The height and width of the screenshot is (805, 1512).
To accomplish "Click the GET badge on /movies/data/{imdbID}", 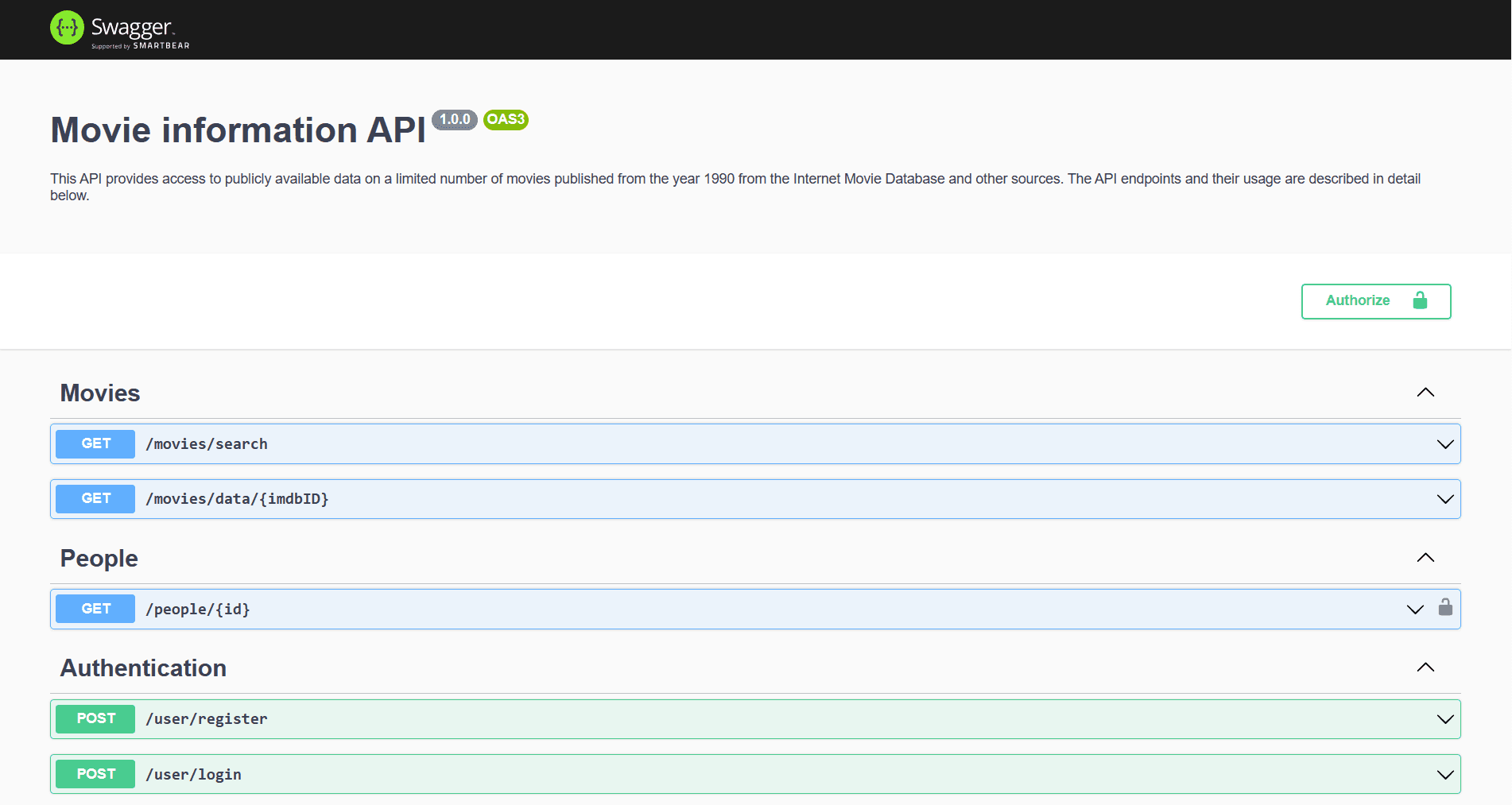I will pyautogui.click(x=95, y=498).
